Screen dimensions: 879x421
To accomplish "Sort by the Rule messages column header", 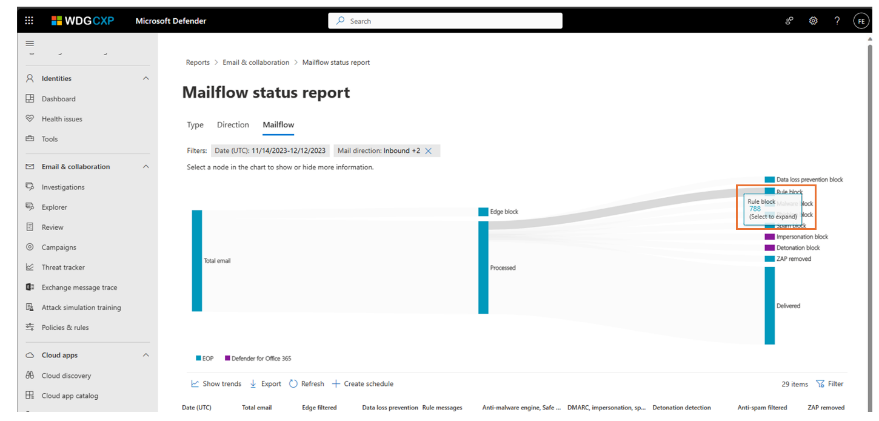I will (x=442, y=408).
